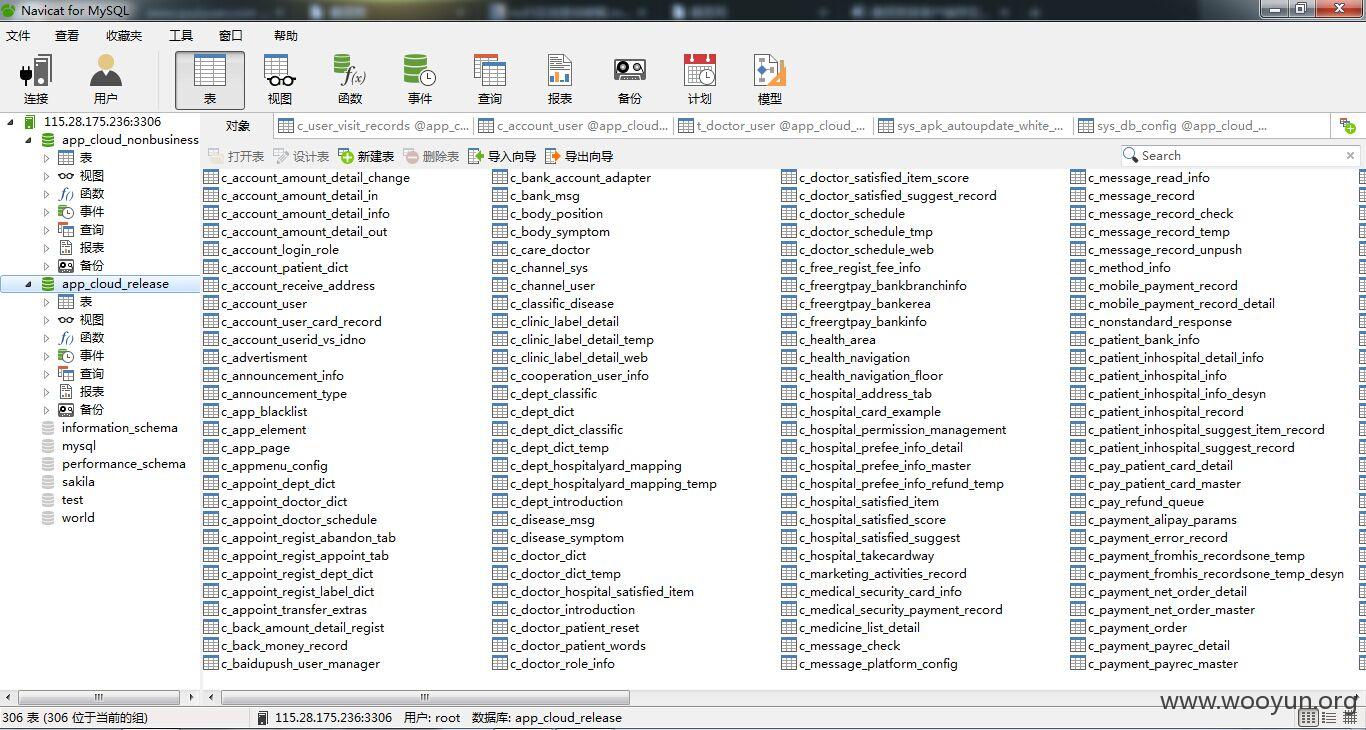The image size is (1366, 730).
Task: Open the 备份 backup toolbar icon
Action: click(x=630, y=80)
